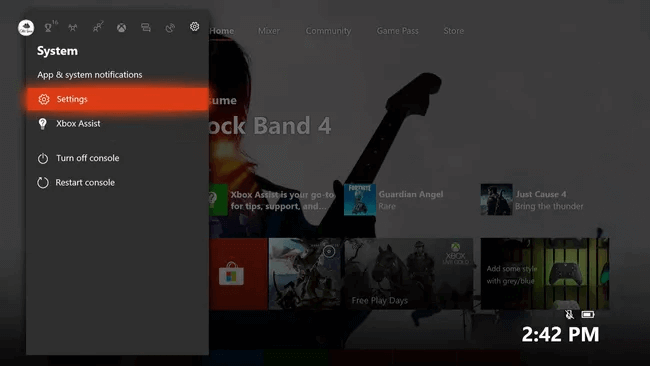
Task: Select the System gear tab icon
Action: click(x=194, y=27)
